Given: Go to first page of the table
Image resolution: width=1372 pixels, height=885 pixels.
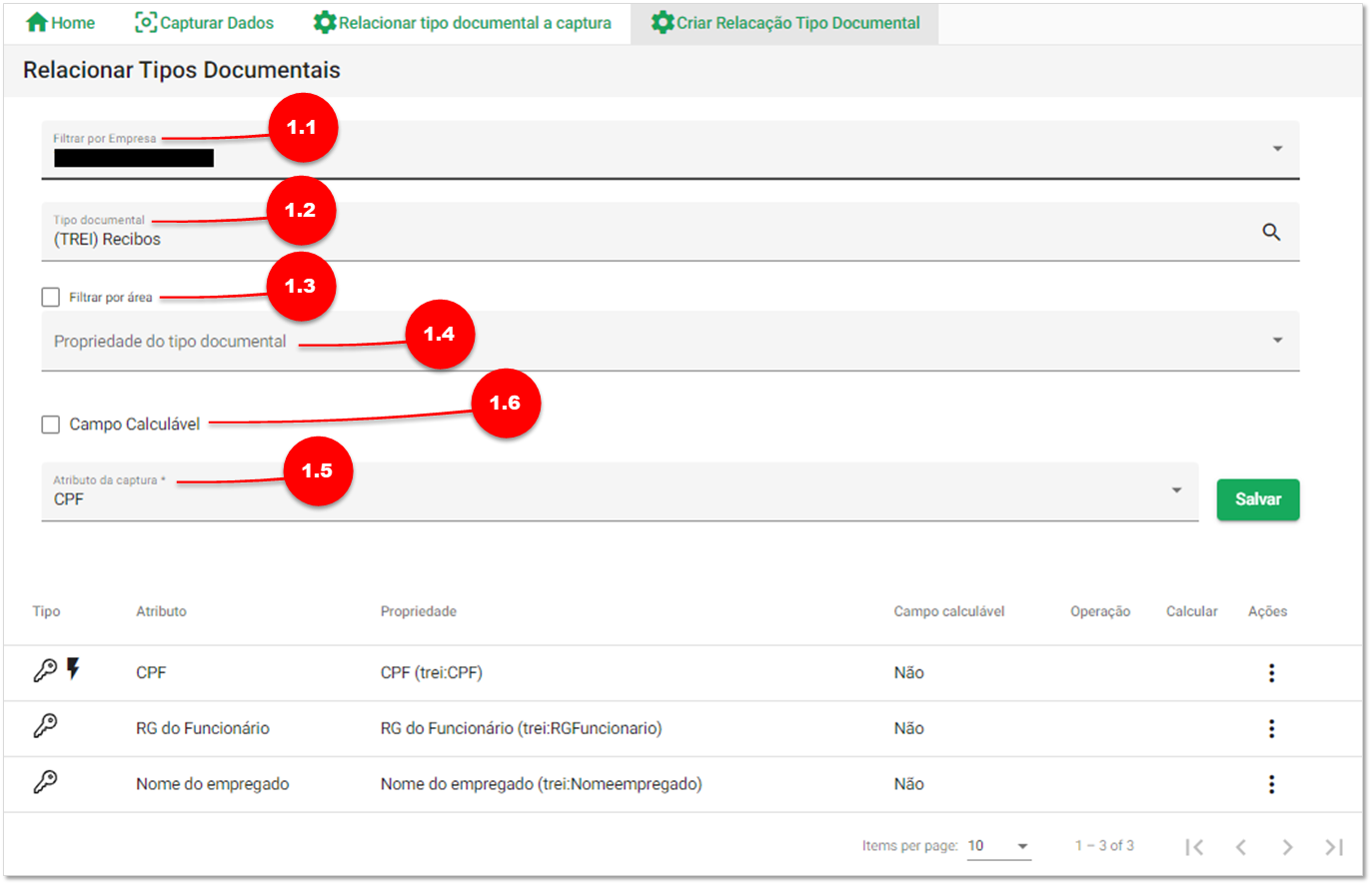Looking at the screenshot, I should tap(1194, 847).
